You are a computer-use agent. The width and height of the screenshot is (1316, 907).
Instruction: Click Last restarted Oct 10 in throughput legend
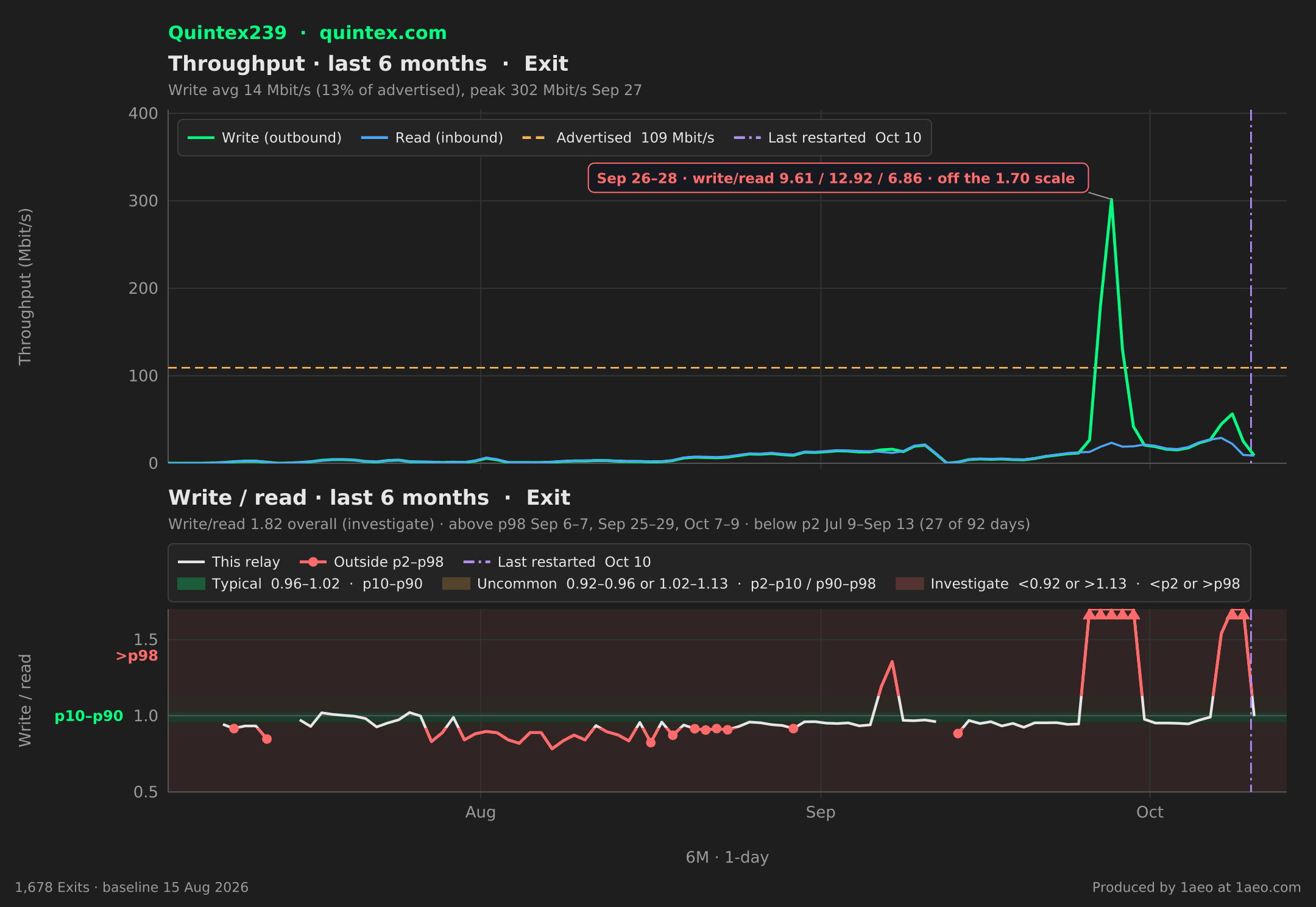[x=827, y=138]
